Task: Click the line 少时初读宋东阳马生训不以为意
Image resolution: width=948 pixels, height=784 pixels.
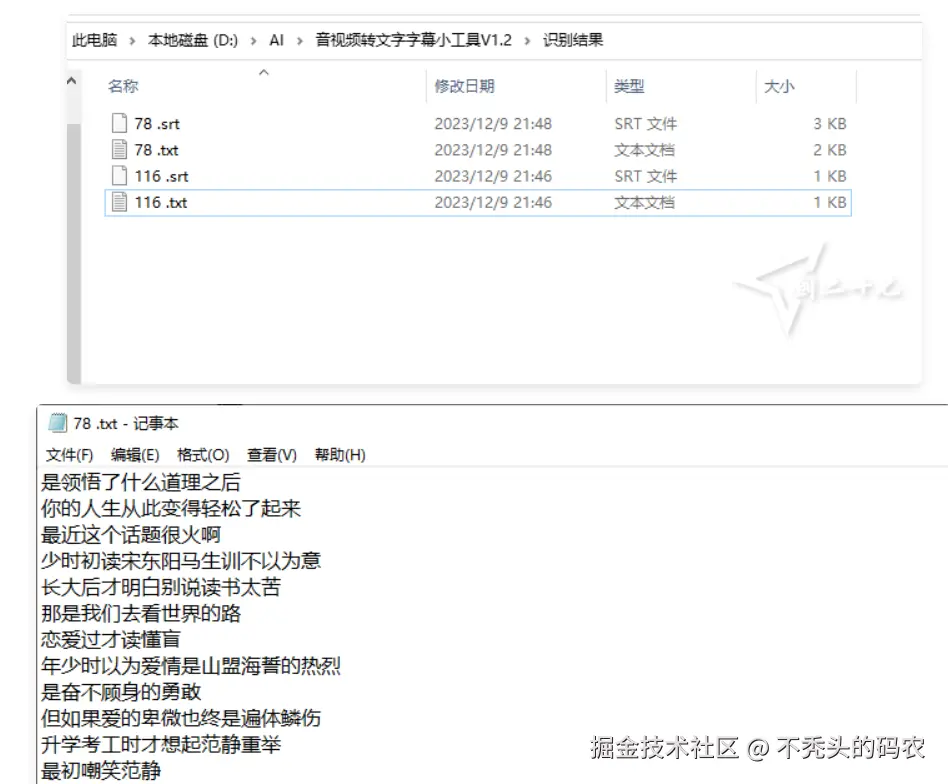Action: pyautogui.click(x=181, y=561)
